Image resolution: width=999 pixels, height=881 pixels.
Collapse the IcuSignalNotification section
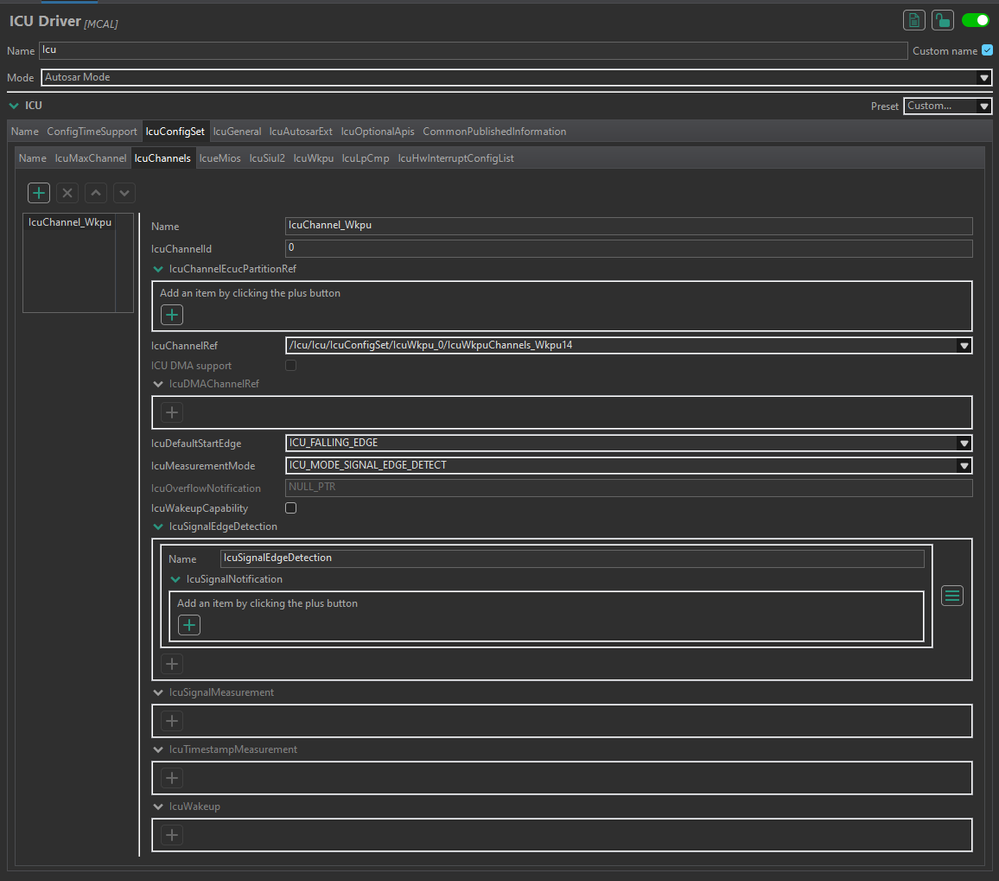[x=175, y=580]
